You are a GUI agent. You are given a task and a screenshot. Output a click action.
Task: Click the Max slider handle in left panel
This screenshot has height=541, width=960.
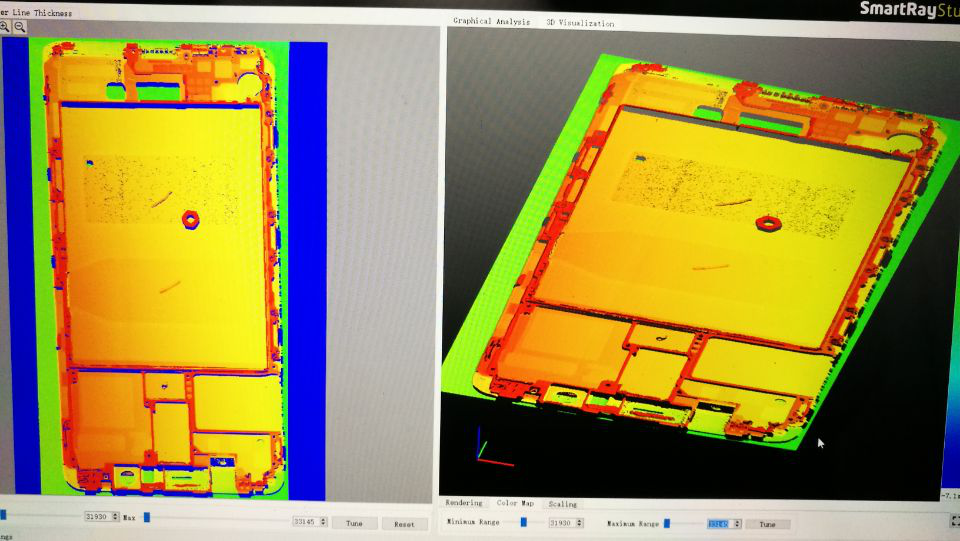pos(147,517)
